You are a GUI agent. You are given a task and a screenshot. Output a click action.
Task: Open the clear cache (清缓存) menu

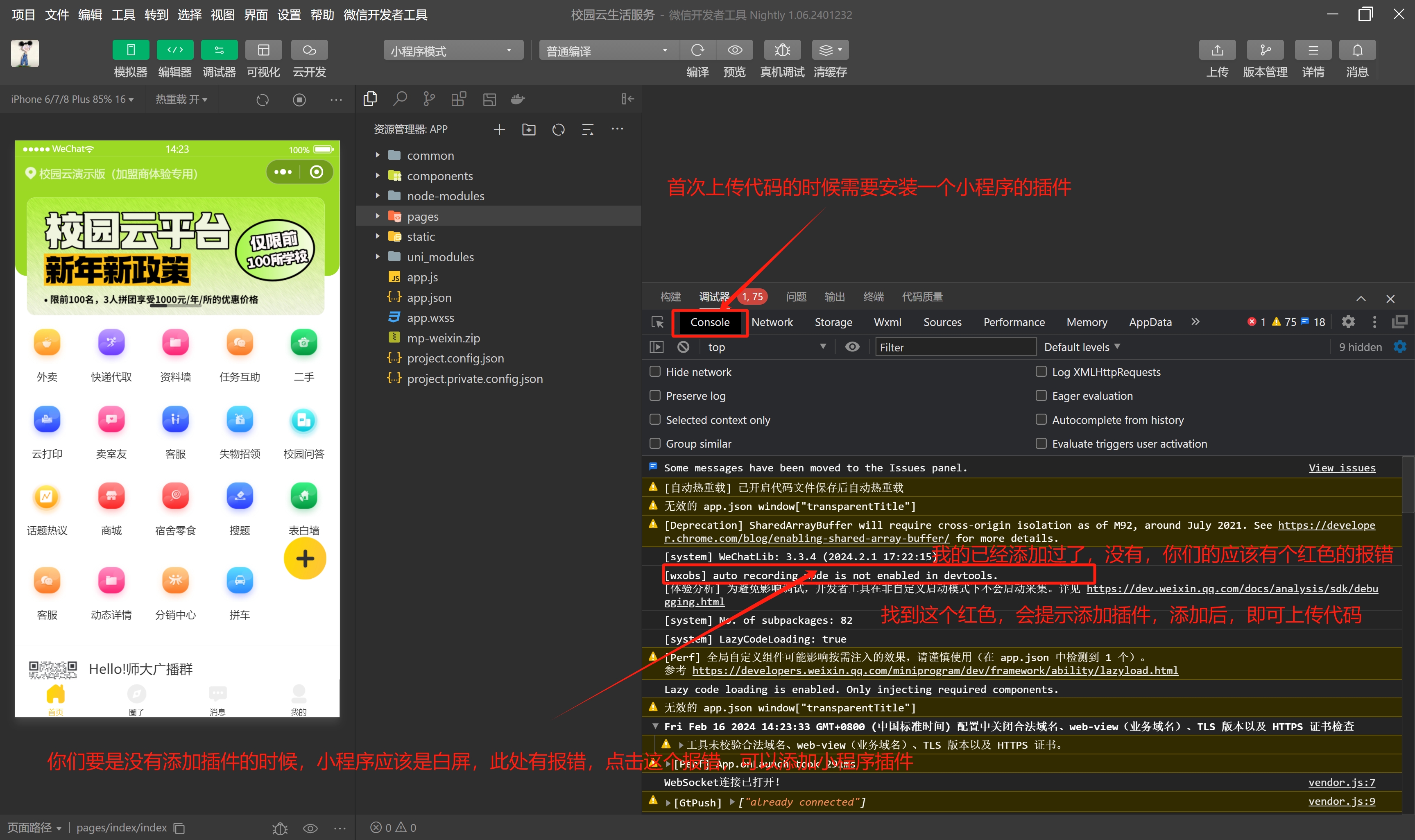click(x=830, y=50)
